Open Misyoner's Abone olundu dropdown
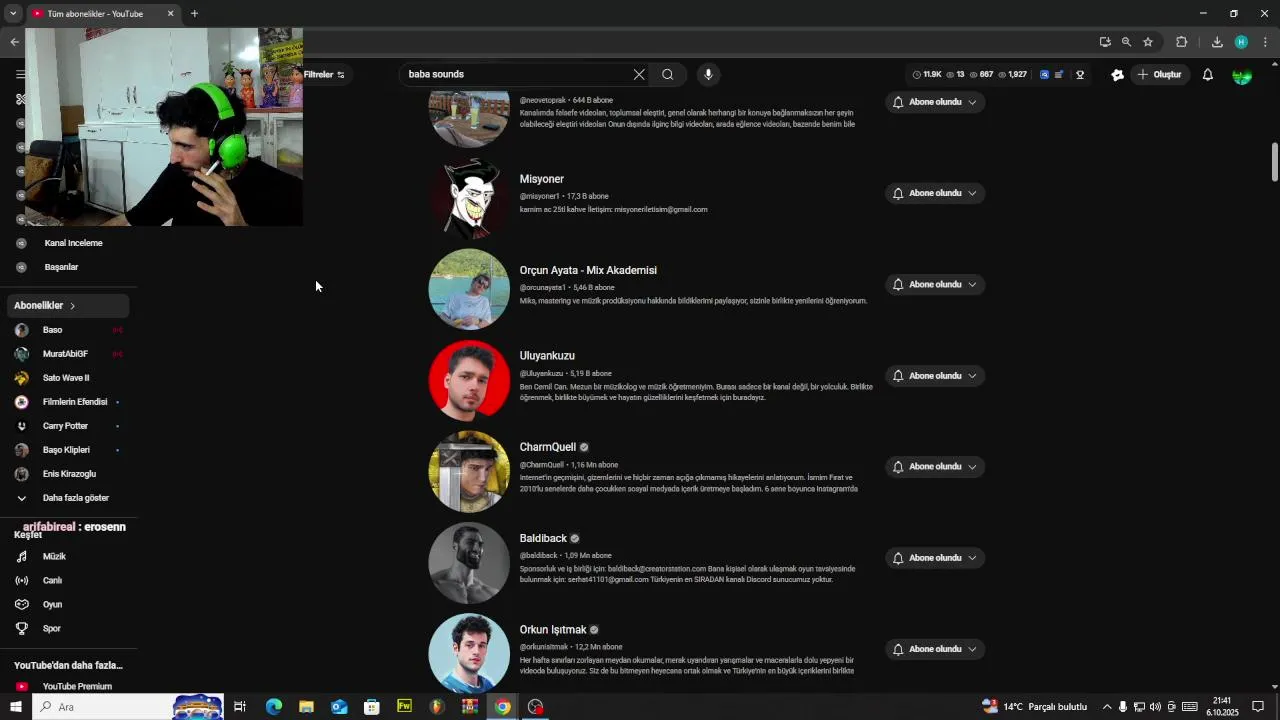The width and height of the screenshot is (1280, 720). click(935, 193)
